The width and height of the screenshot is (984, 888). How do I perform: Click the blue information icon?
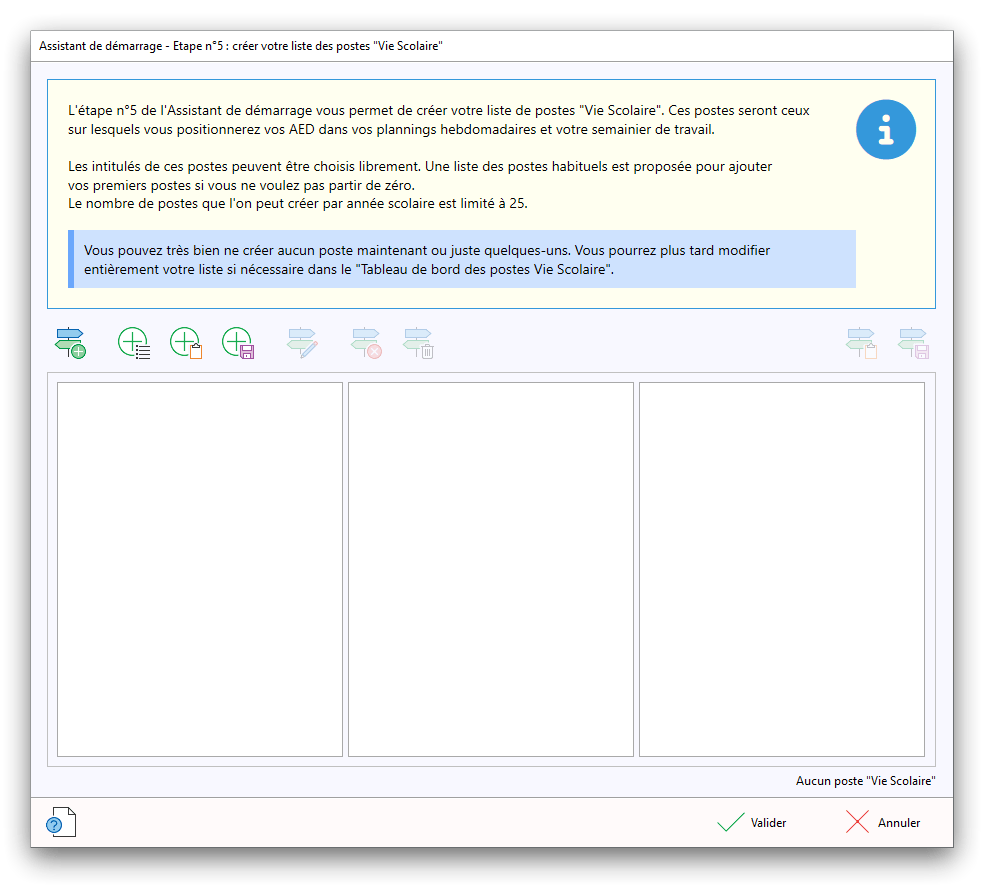885,129
